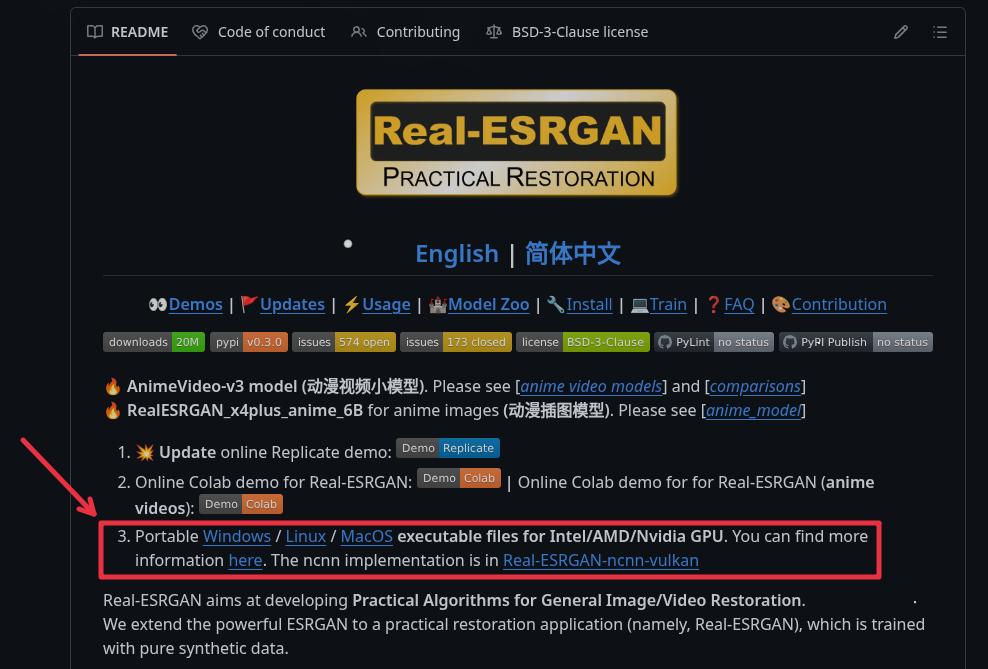Click 'Practical Algorithms for General Image/Video Restoration' text

[577, 600]
